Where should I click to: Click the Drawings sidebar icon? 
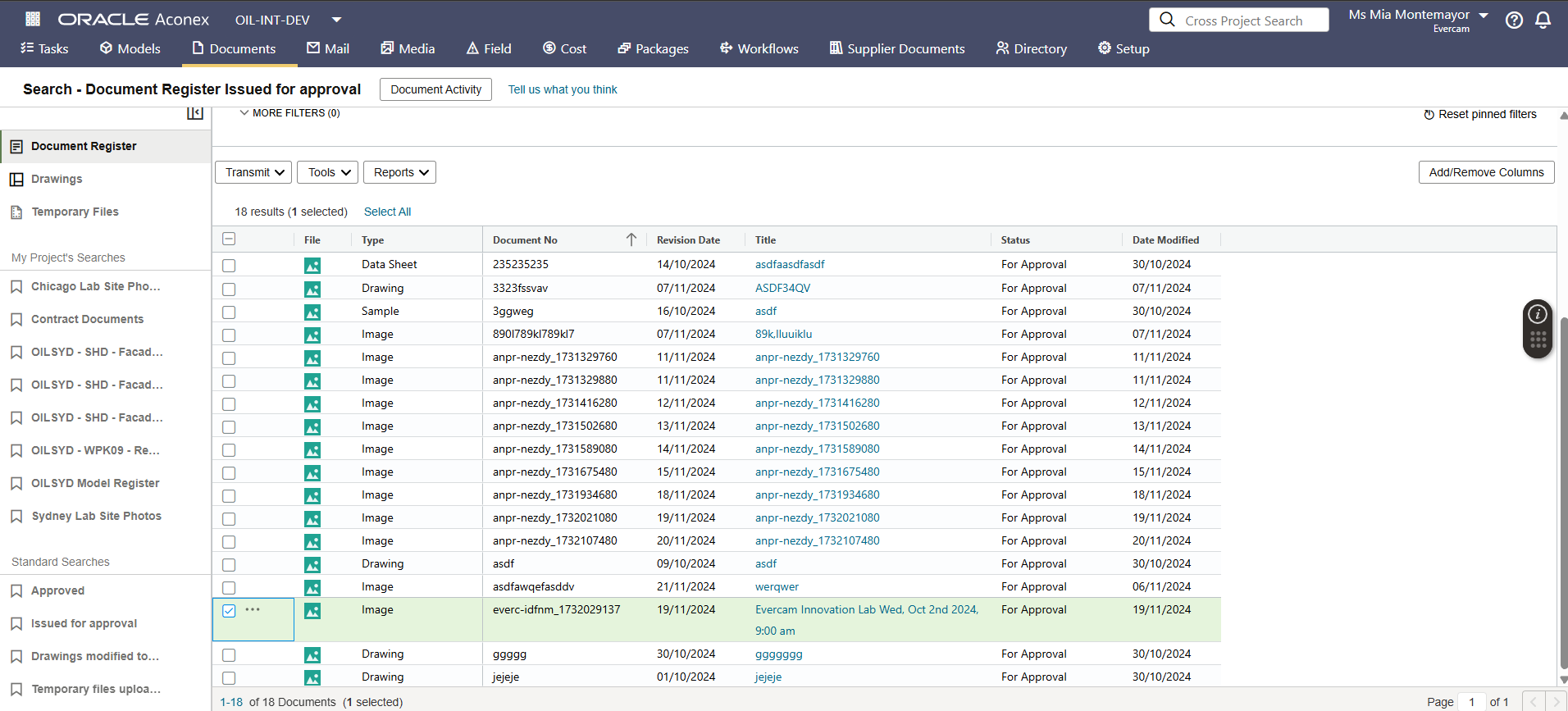(16, 180)
